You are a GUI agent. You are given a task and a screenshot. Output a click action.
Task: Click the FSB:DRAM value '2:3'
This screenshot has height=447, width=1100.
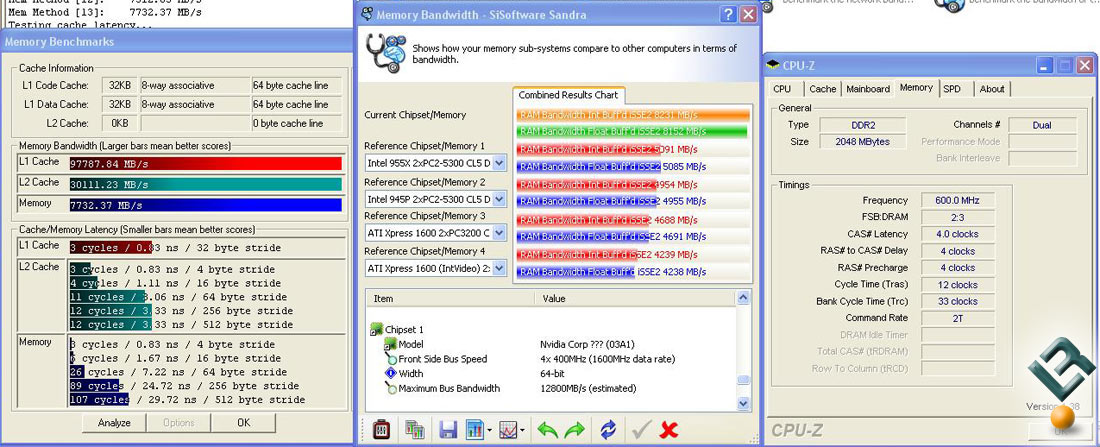957,217
